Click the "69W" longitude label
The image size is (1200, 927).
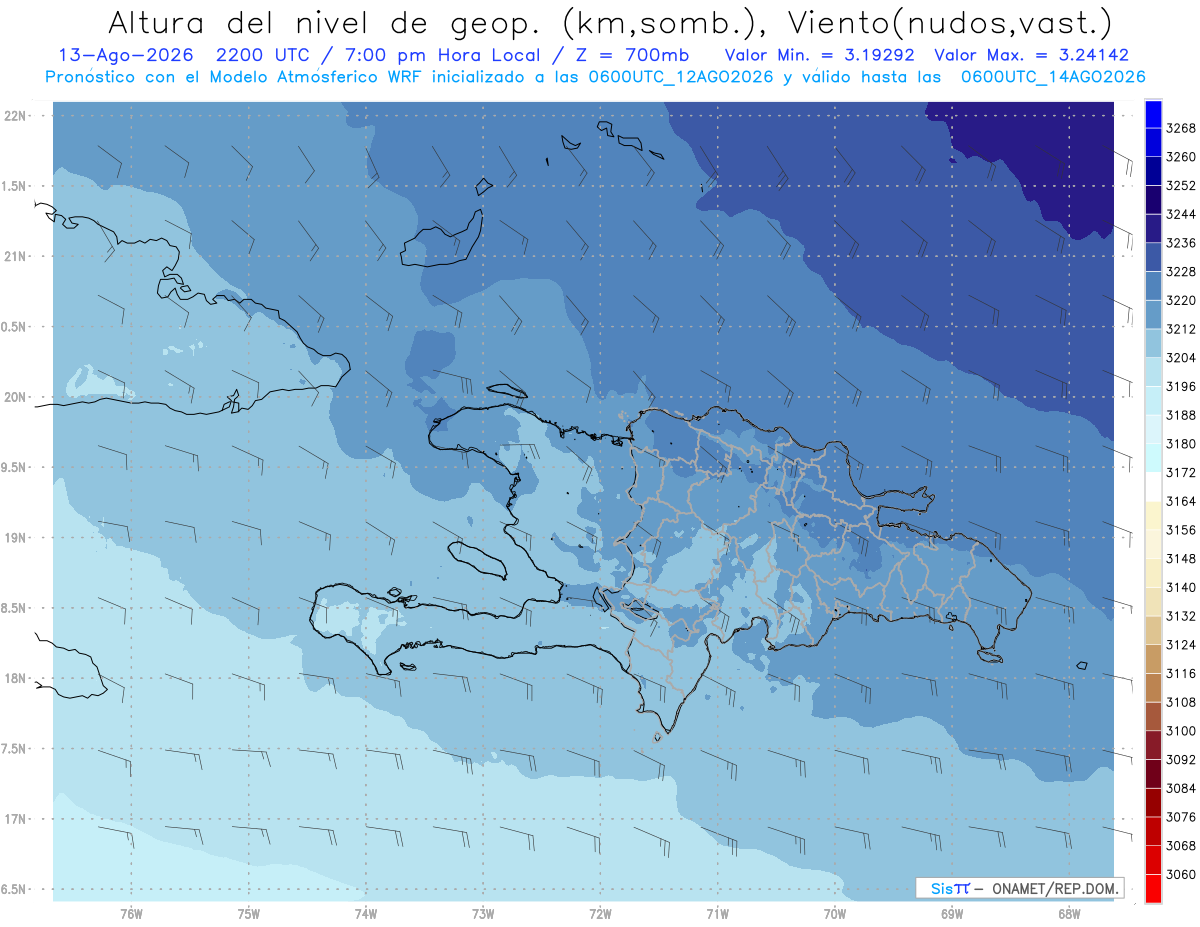click(x=952, y=913)
